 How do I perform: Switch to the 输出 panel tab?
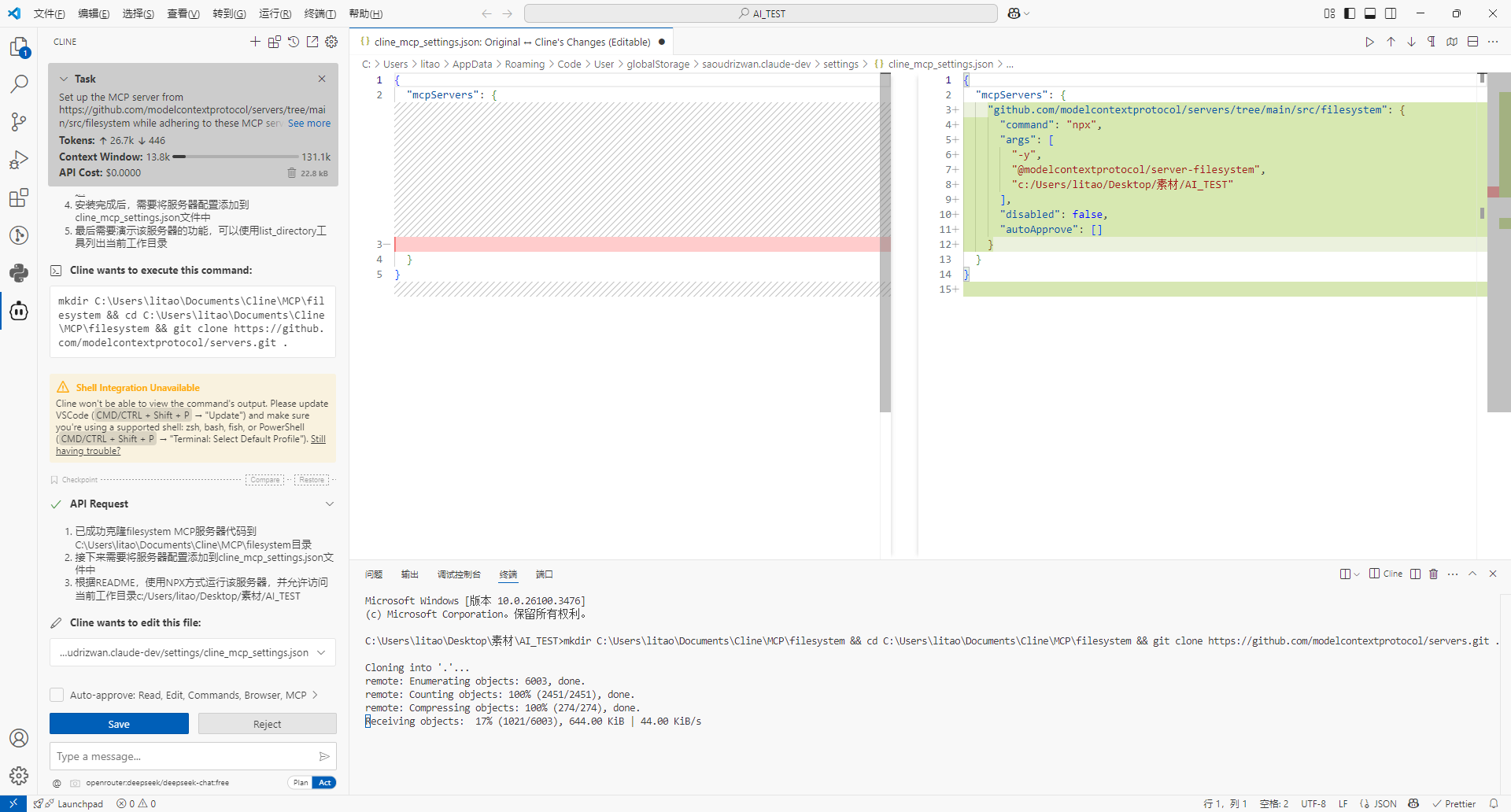pyautogui.click(x=409, y=574)
